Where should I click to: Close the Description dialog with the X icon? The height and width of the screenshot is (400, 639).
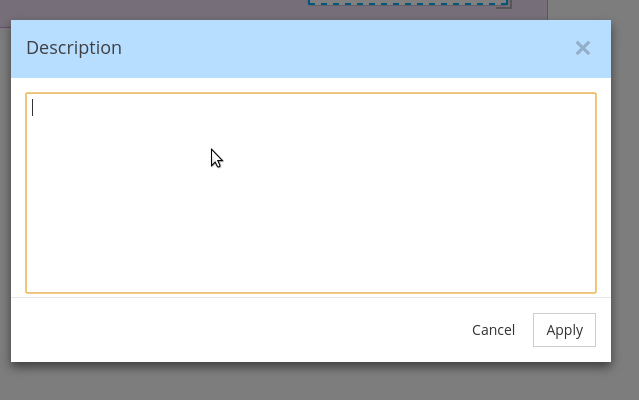(583, 48)
